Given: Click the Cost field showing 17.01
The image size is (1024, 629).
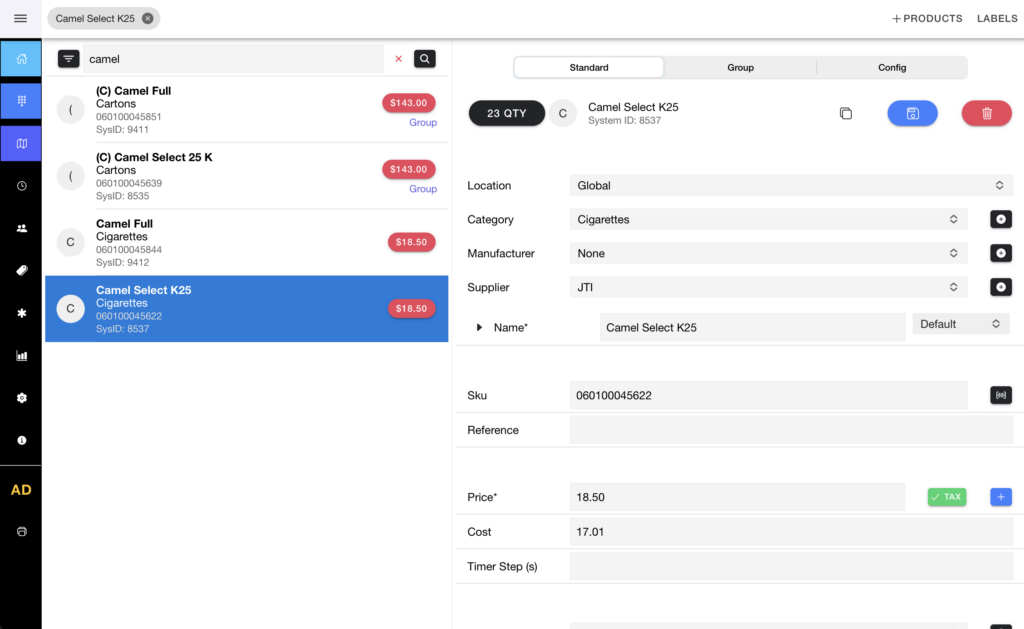Looking at the screenshot, I should click(791, 532).
